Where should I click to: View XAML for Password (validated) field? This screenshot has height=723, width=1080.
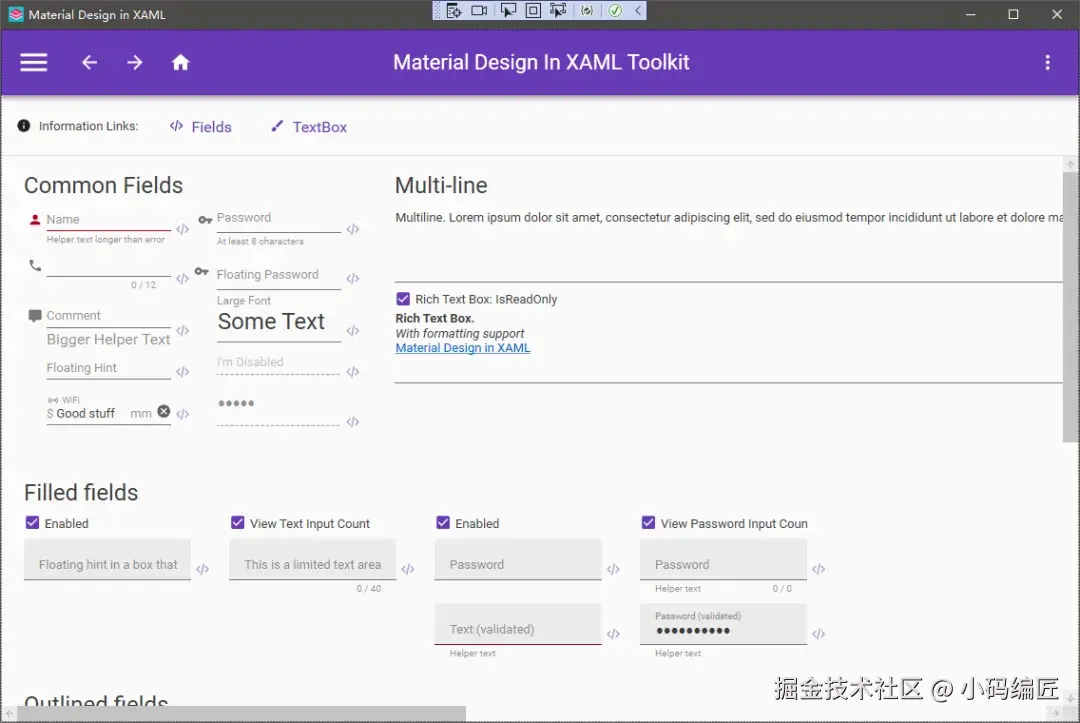pos(818,634)
